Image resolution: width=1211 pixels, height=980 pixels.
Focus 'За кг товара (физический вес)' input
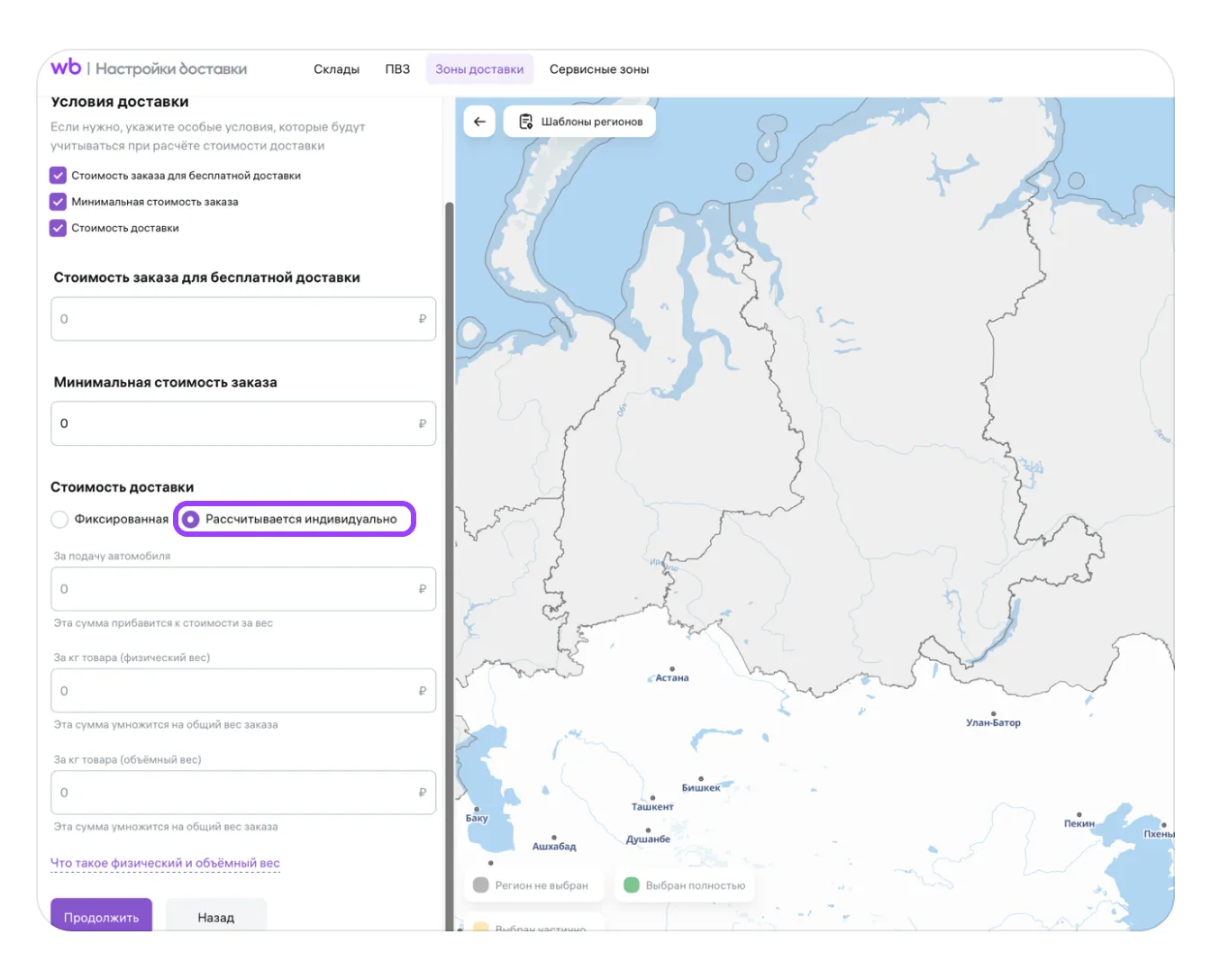(243, 691)
